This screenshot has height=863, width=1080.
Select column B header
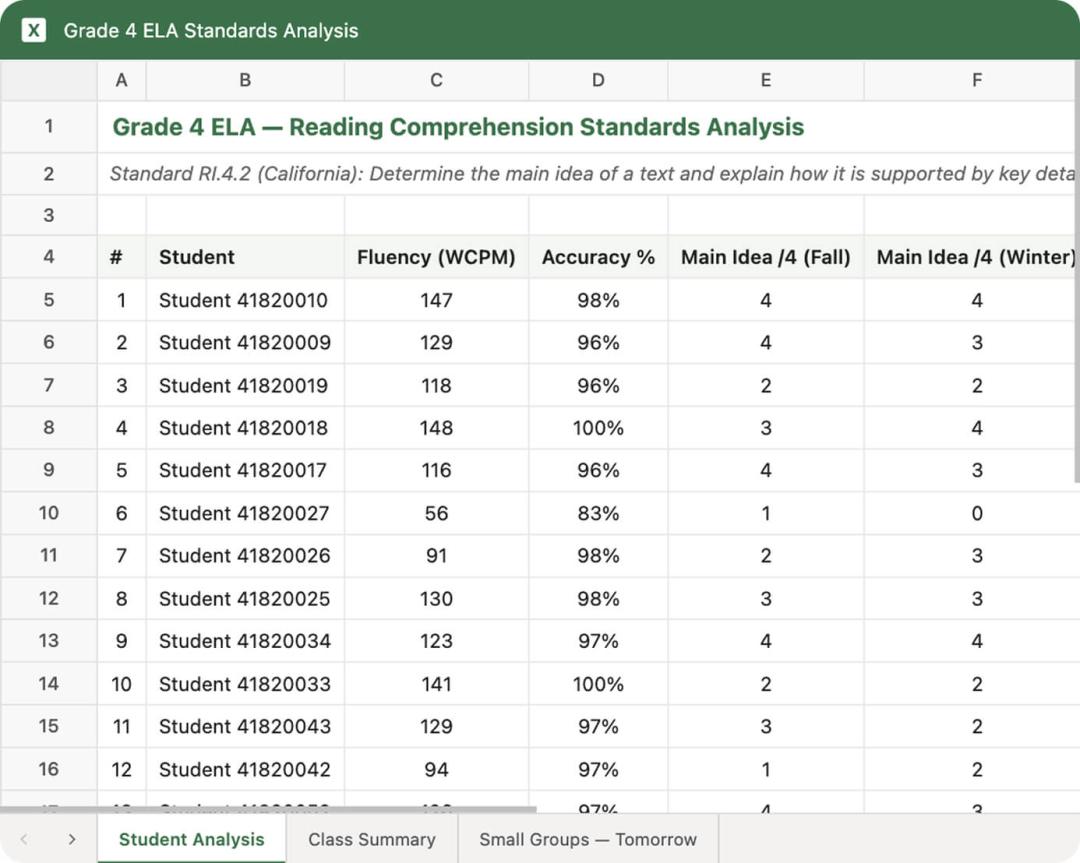coord(245,81)
